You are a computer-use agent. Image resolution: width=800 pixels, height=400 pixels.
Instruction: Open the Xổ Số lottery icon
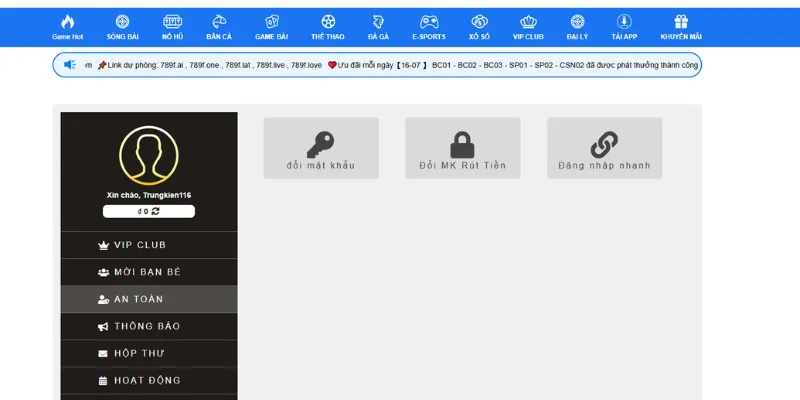[479, 22]
